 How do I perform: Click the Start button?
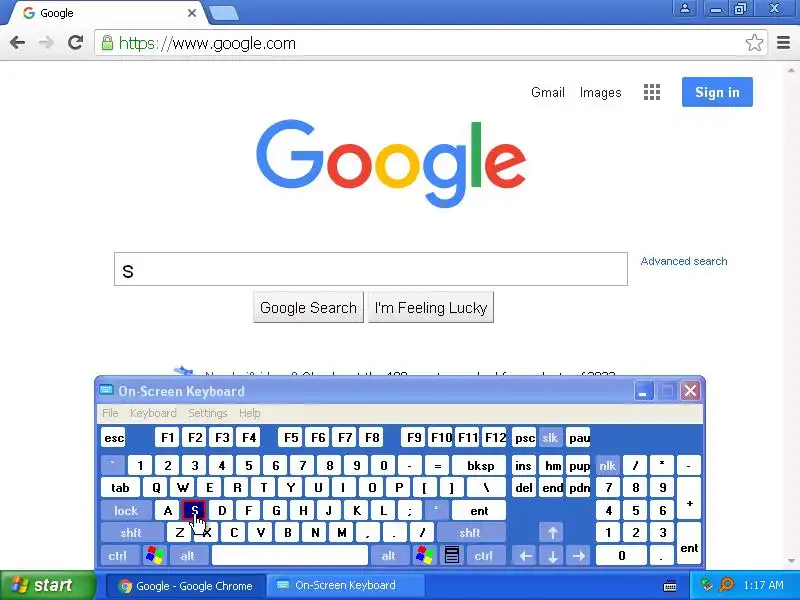pyautogui.click(x=47, y=585)
